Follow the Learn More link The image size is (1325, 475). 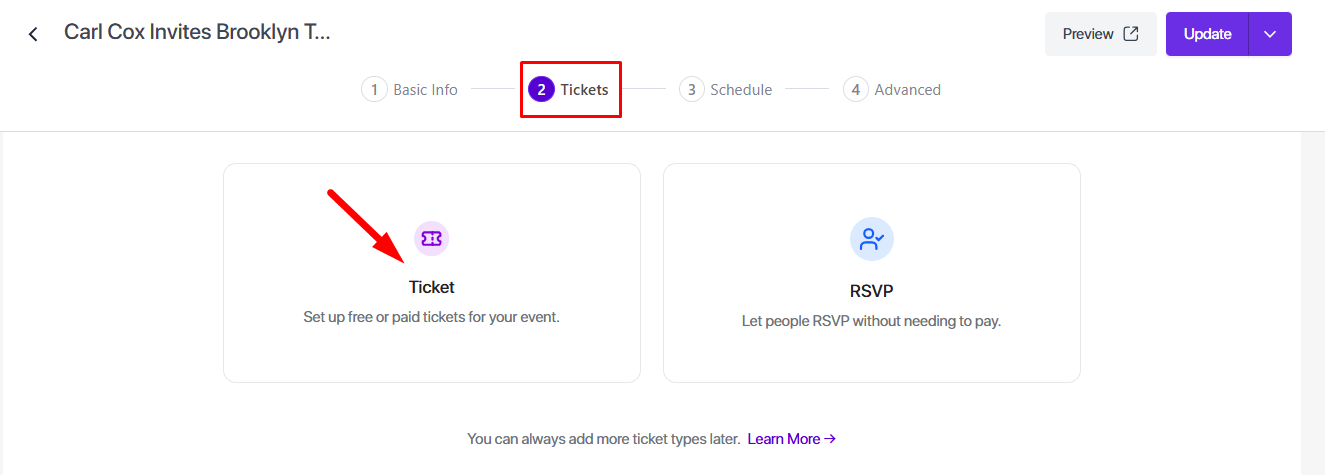pos(791,439)
